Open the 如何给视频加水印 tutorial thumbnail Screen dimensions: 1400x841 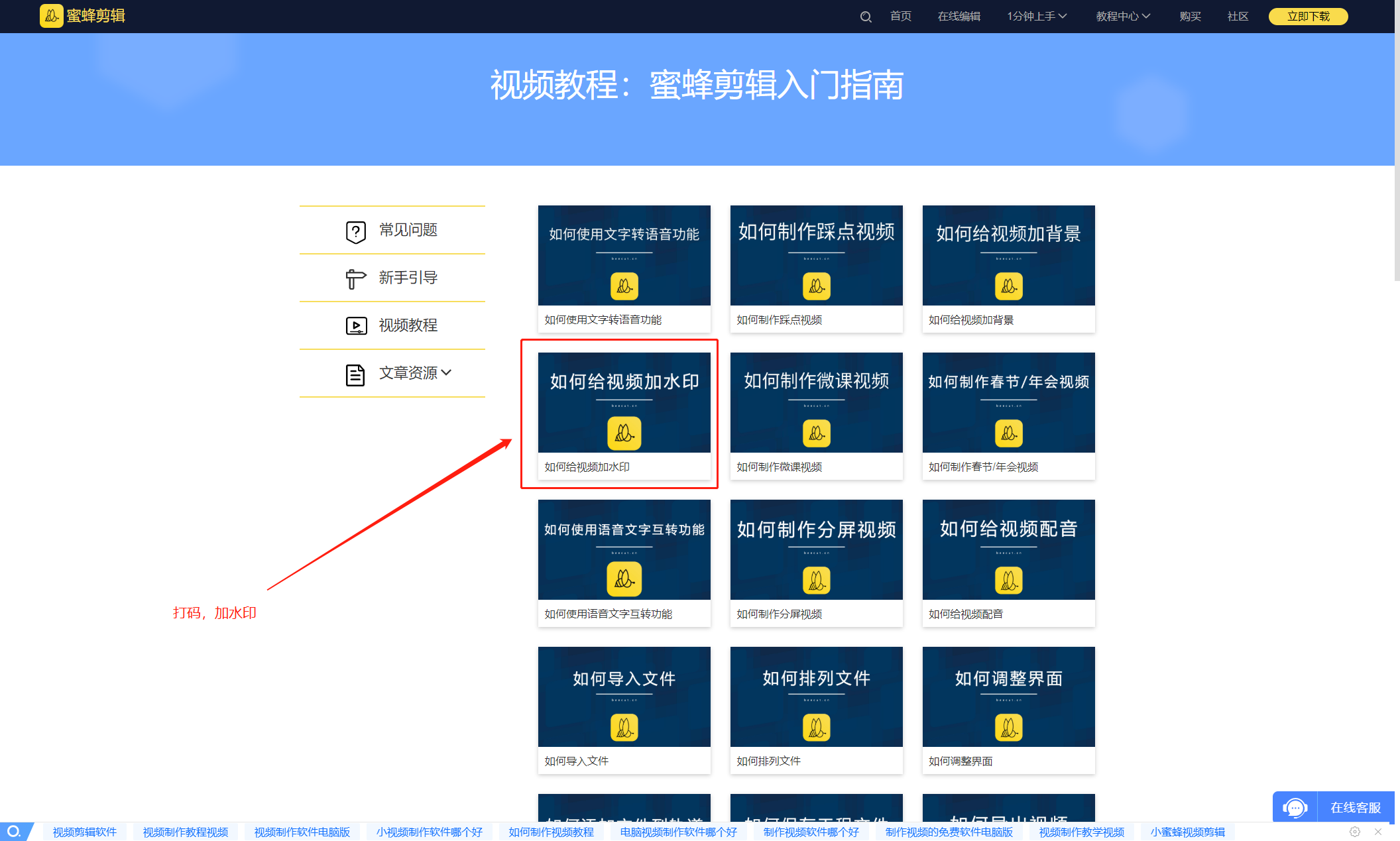[x=624, y=402]
